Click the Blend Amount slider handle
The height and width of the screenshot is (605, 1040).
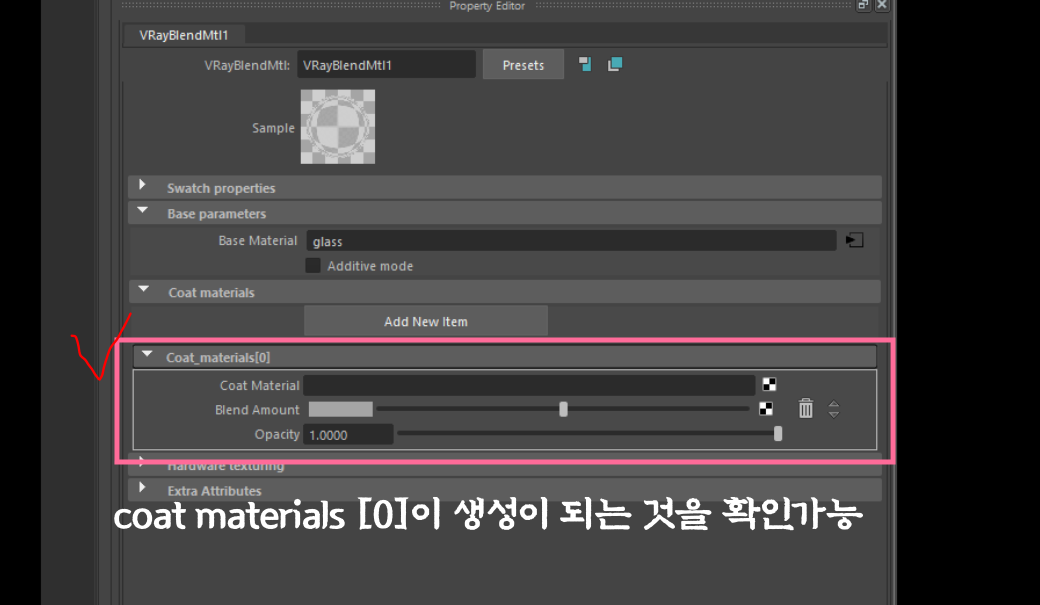coord(563,409)
